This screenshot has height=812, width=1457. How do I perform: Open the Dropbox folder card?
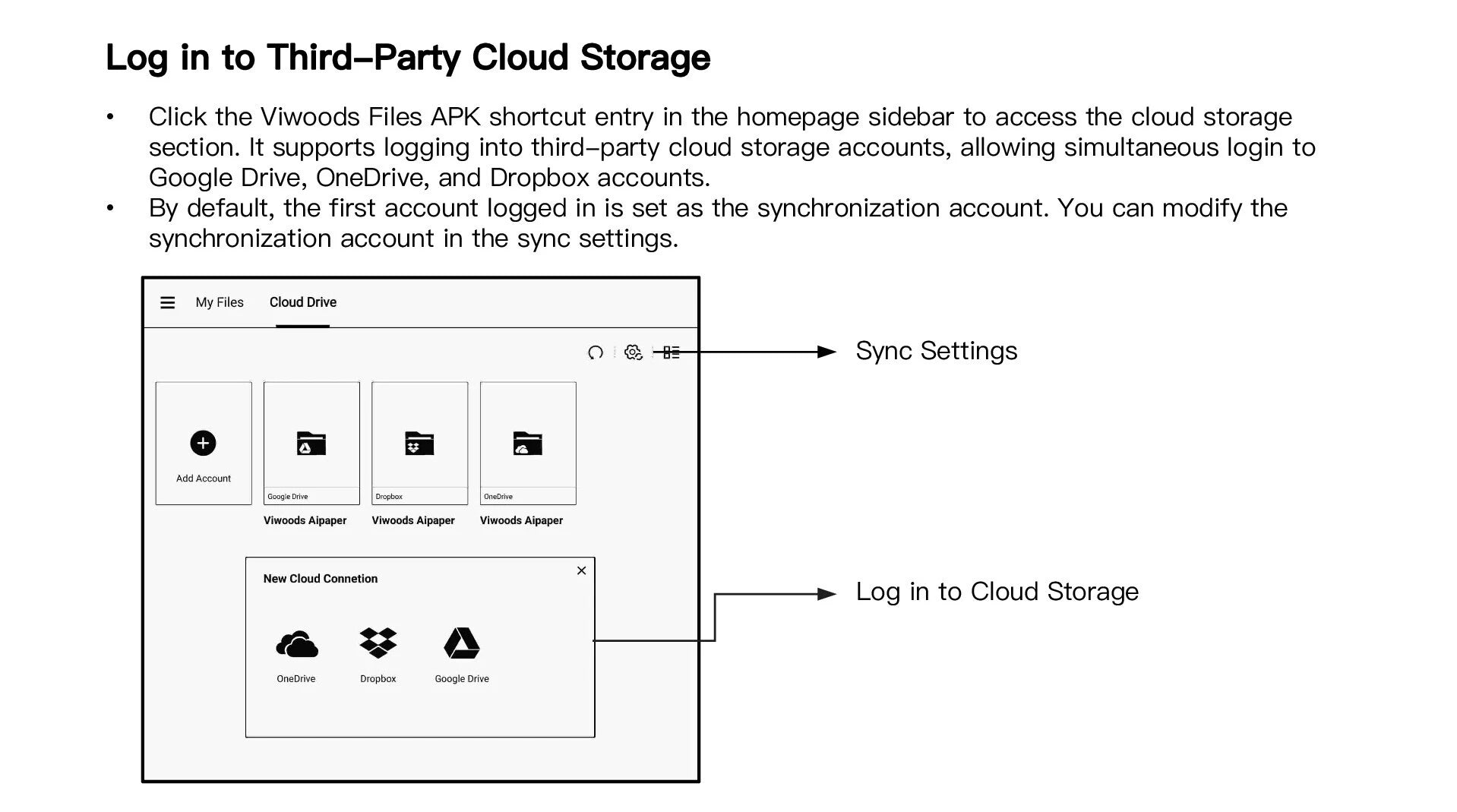(419, 443)
